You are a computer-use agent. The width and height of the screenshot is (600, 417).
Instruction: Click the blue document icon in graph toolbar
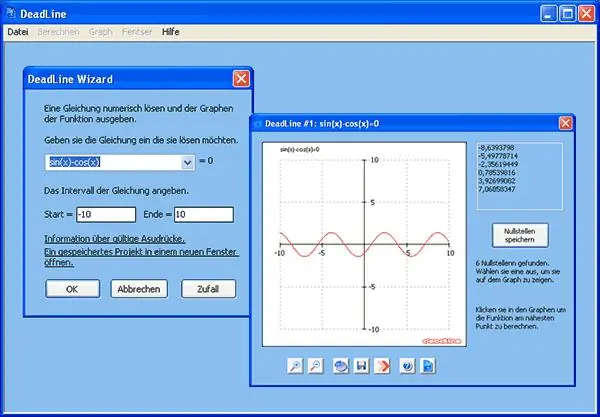click(428, 366)
